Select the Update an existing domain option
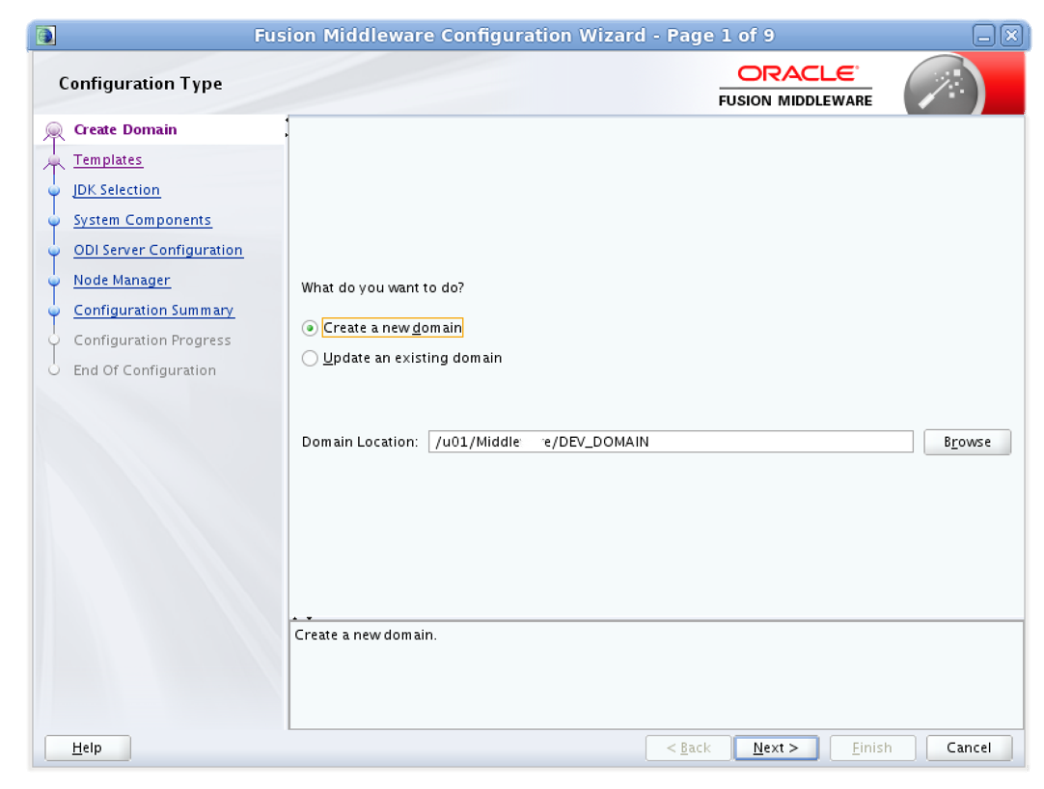The width and height of the screenshot is (1044, 789). [310, 358]
